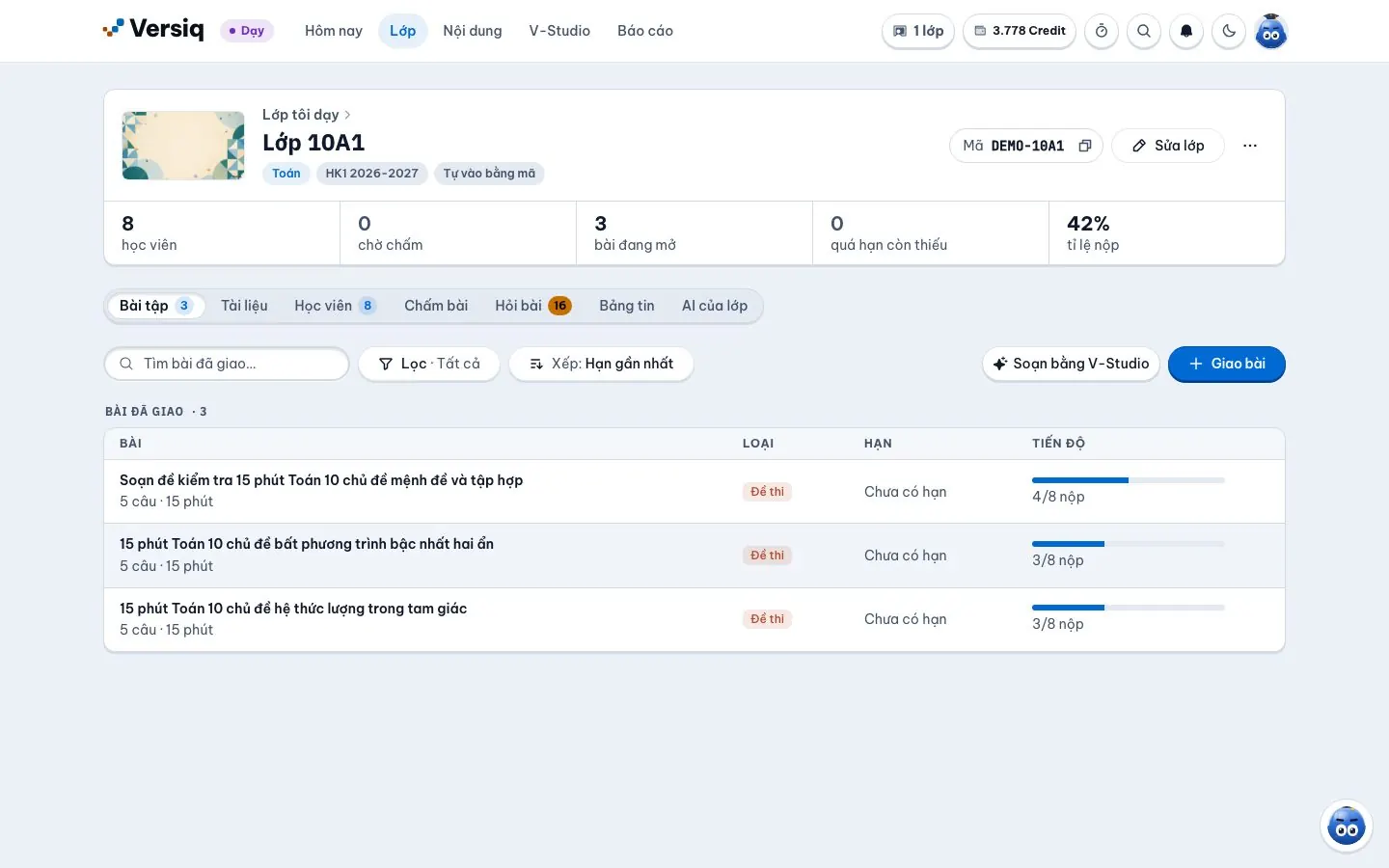Open the Học viên tab
1389x868 pixels.
[x=335, y=306]
